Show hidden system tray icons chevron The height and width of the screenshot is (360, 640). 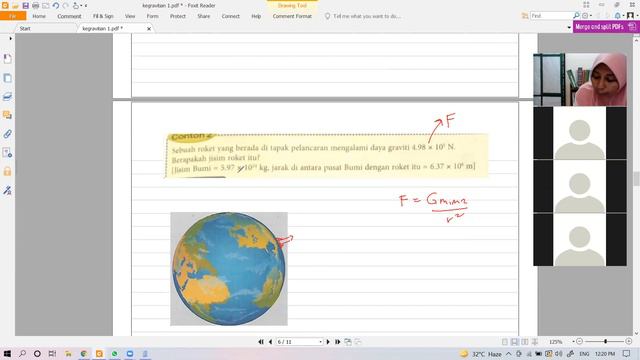click(509, 354)
